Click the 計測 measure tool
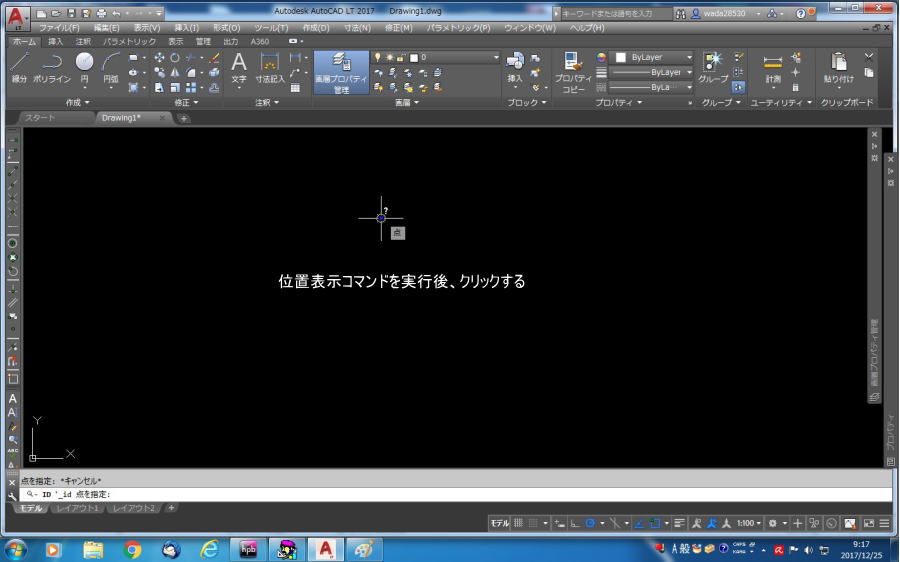 (773, 68)
